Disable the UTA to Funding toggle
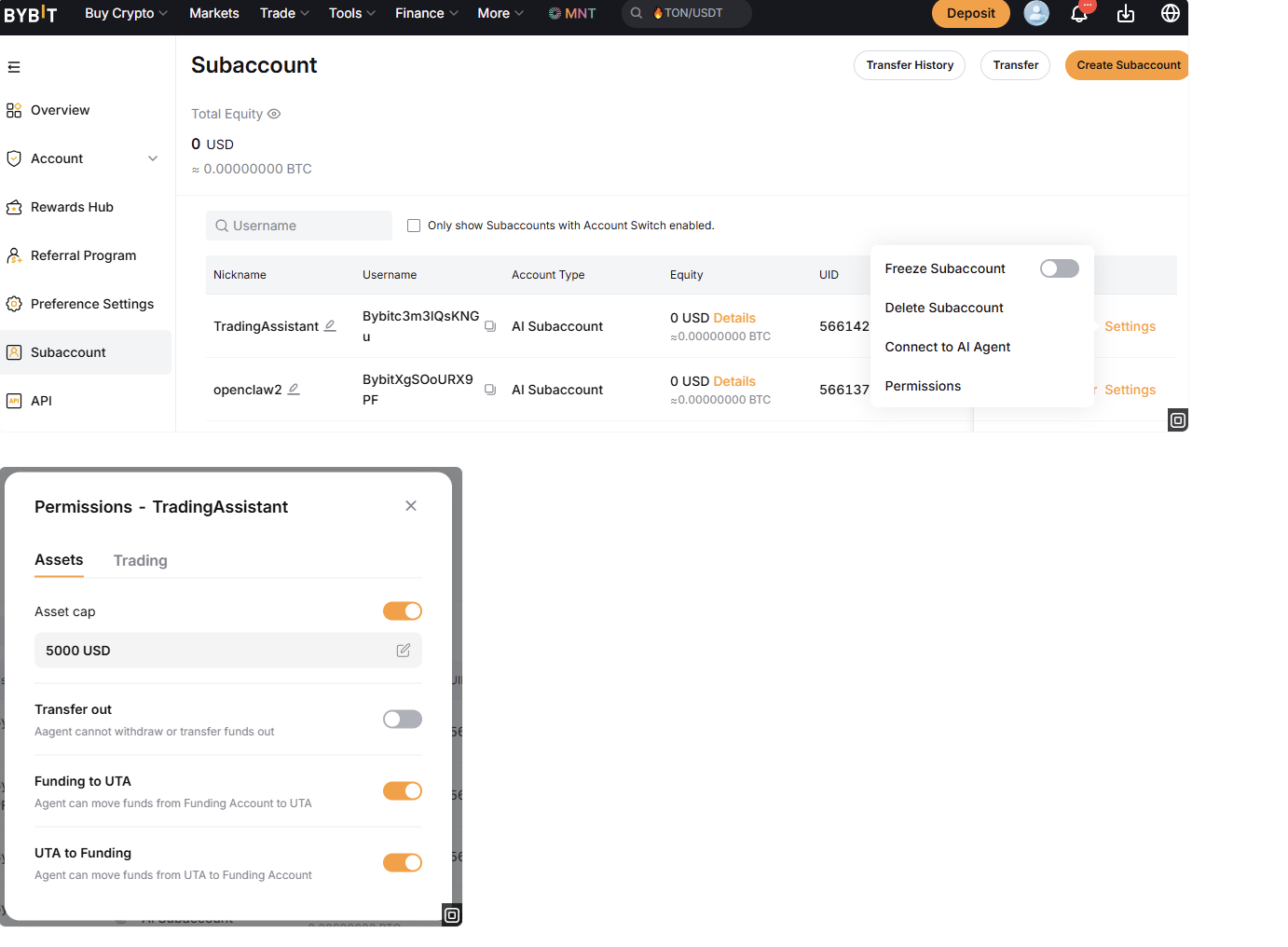Image resolution: width=1288 pixels, height=947 pixels. coord(403,862)
